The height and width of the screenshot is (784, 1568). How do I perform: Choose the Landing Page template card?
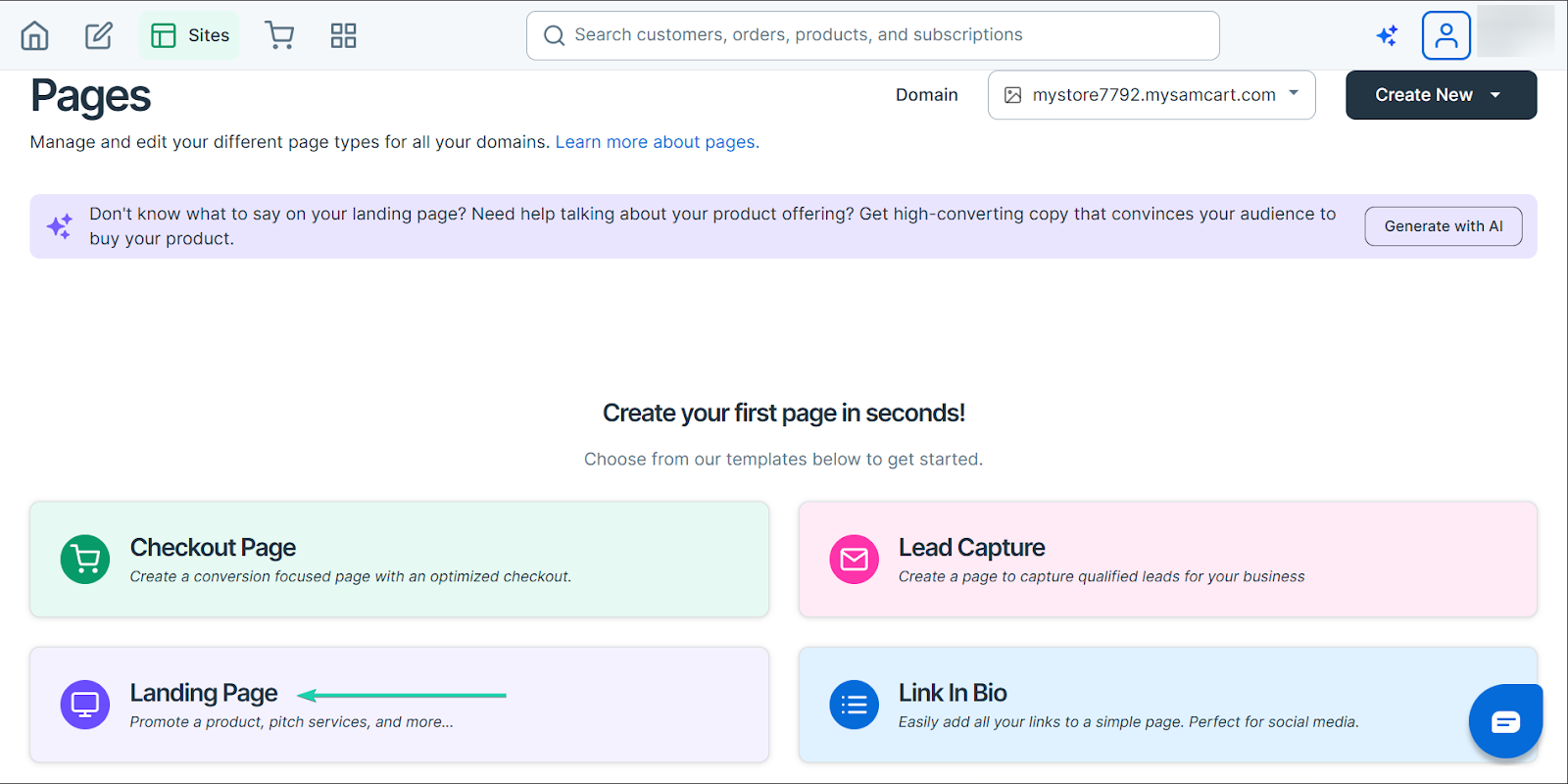point(399,705)
